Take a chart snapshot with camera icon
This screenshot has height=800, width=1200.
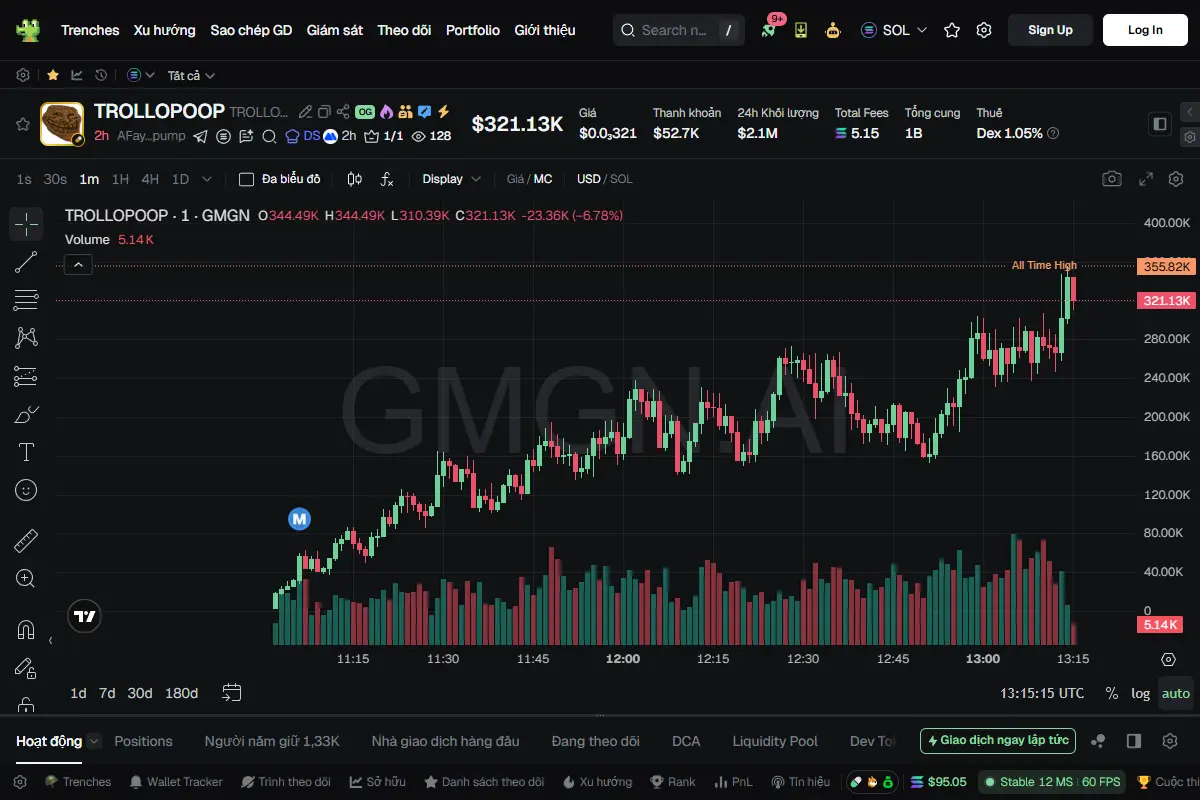click(1112, 179)
